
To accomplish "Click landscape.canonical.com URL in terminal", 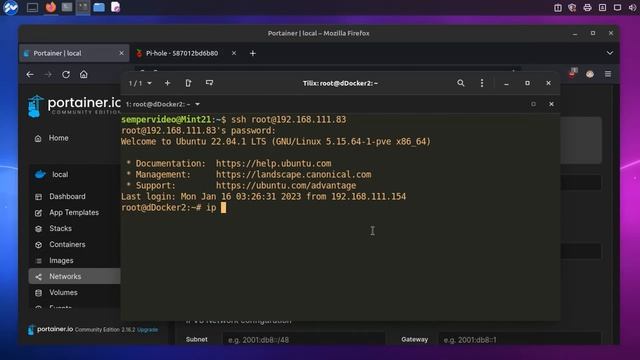I will tap(293, 174).
